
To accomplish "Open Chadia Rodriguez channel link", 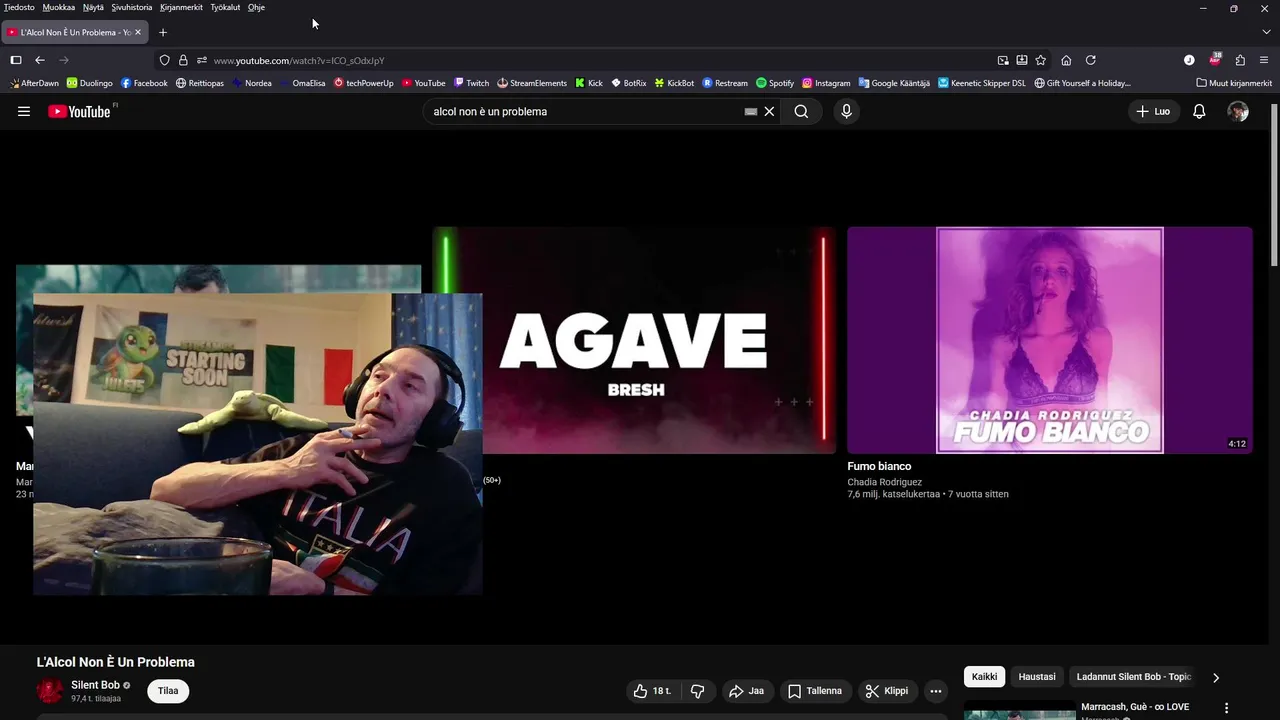I will click(885, 482).
